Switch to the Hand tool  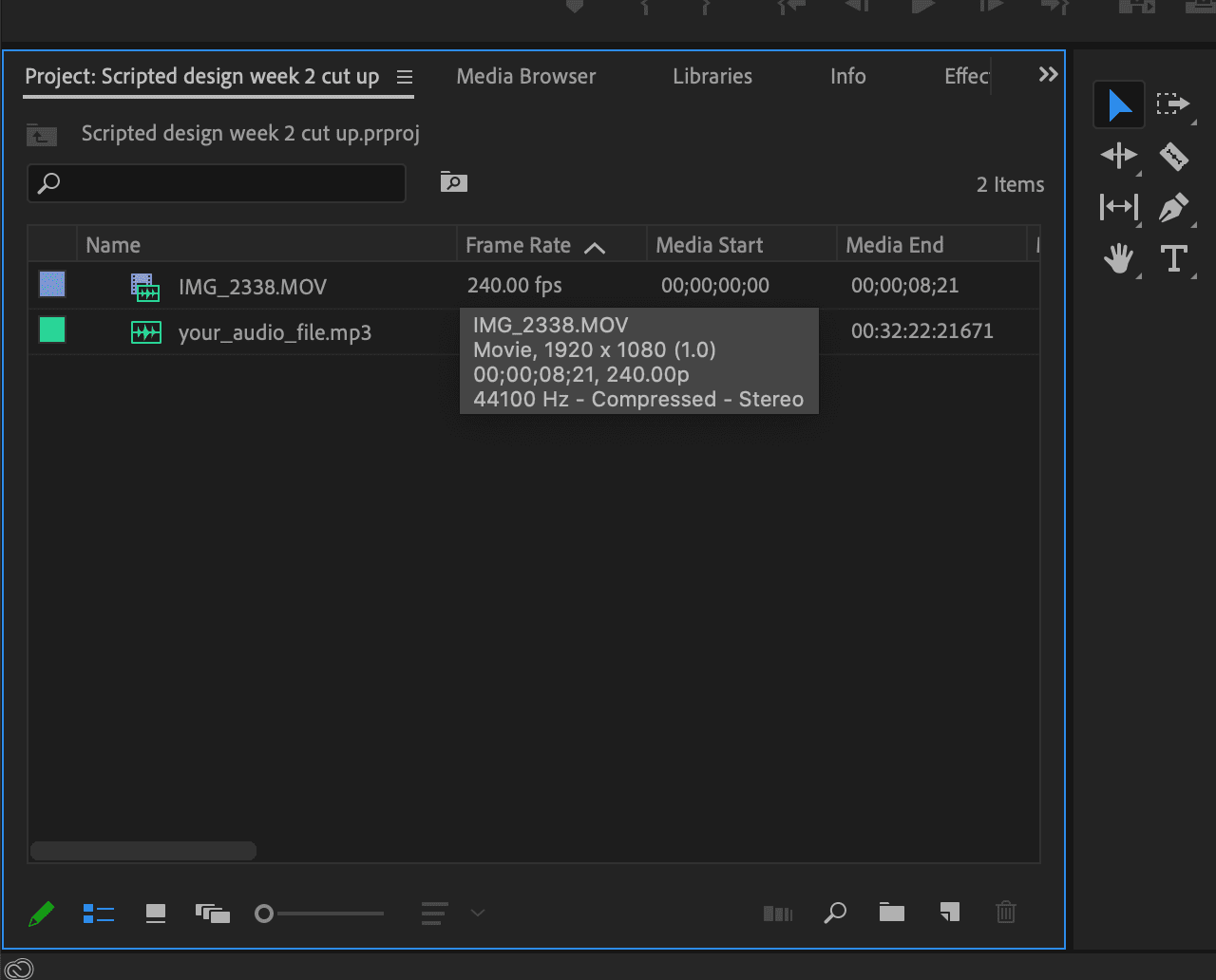click(x=1118, y=258)
